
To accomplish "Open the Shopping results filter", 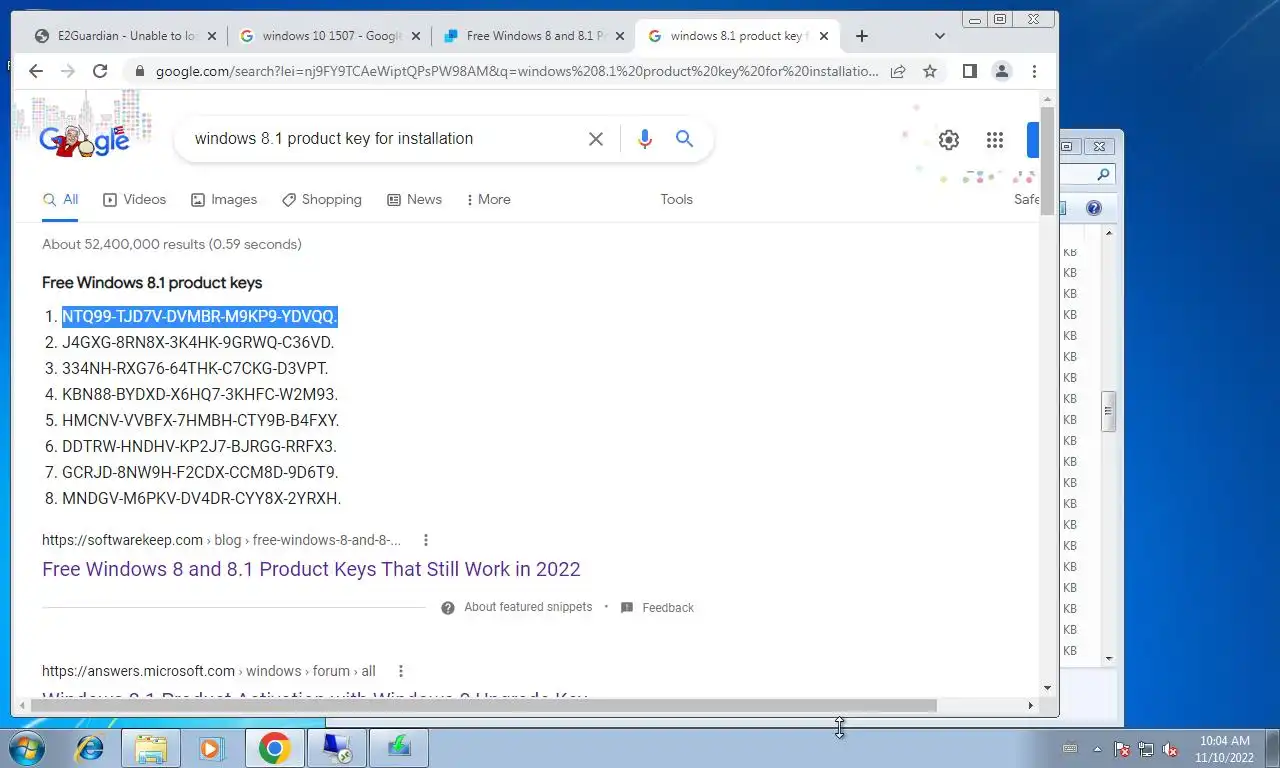I will coord(322,199).
